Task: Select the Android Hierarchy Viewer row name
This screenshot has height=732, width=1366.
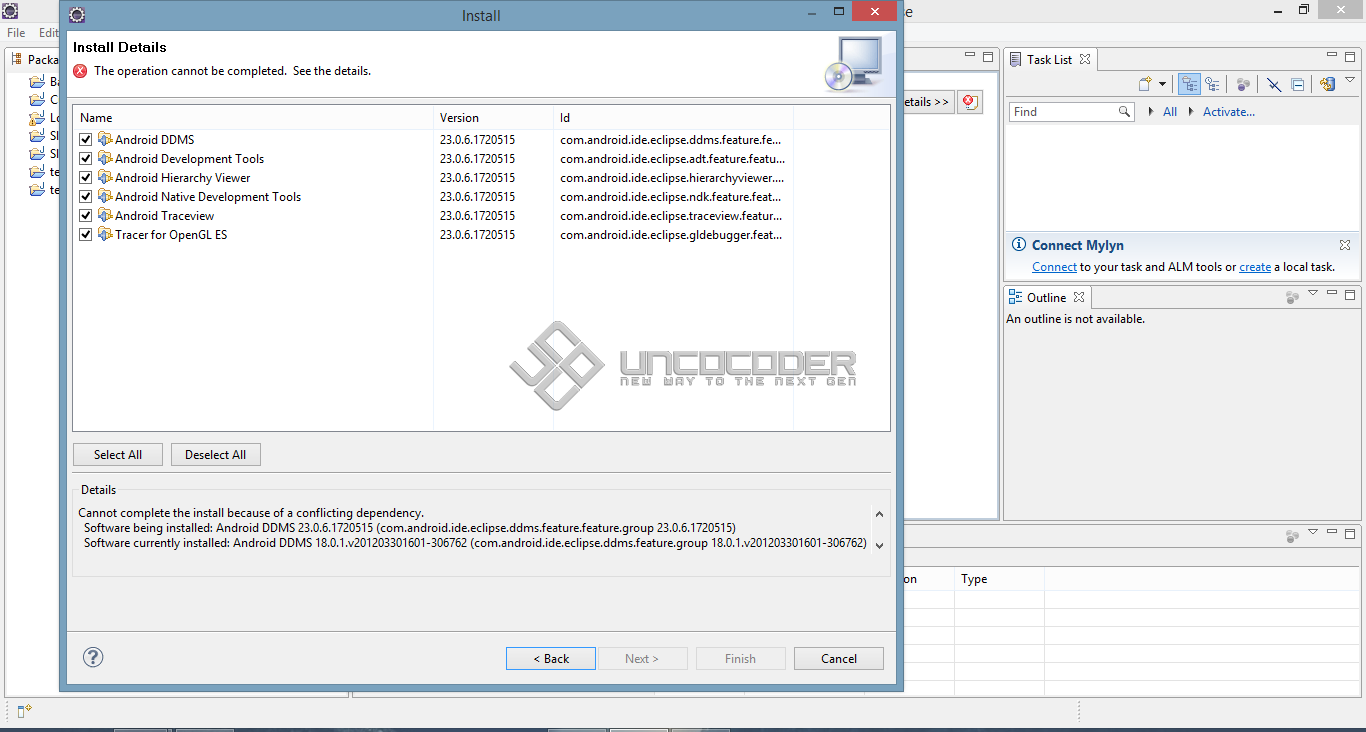Action: pos(182,178)
